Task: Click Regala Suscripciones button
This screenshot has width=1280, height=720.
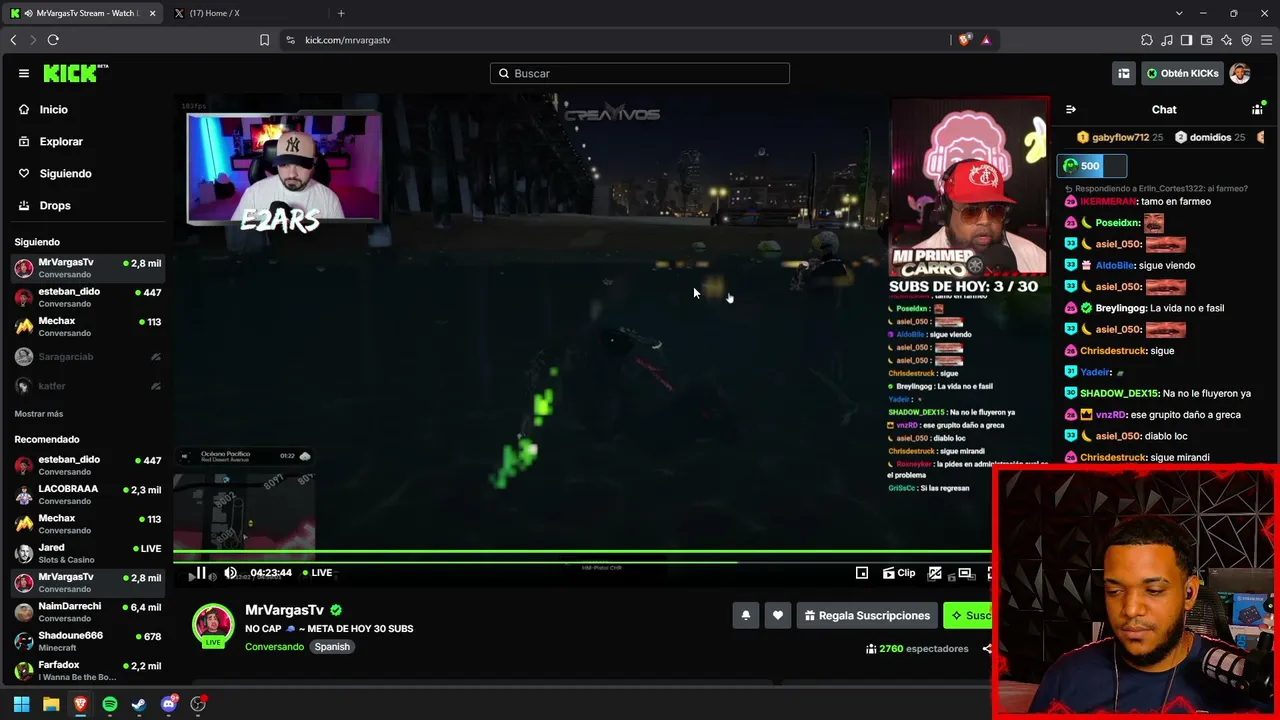Action: click(867, 616)
